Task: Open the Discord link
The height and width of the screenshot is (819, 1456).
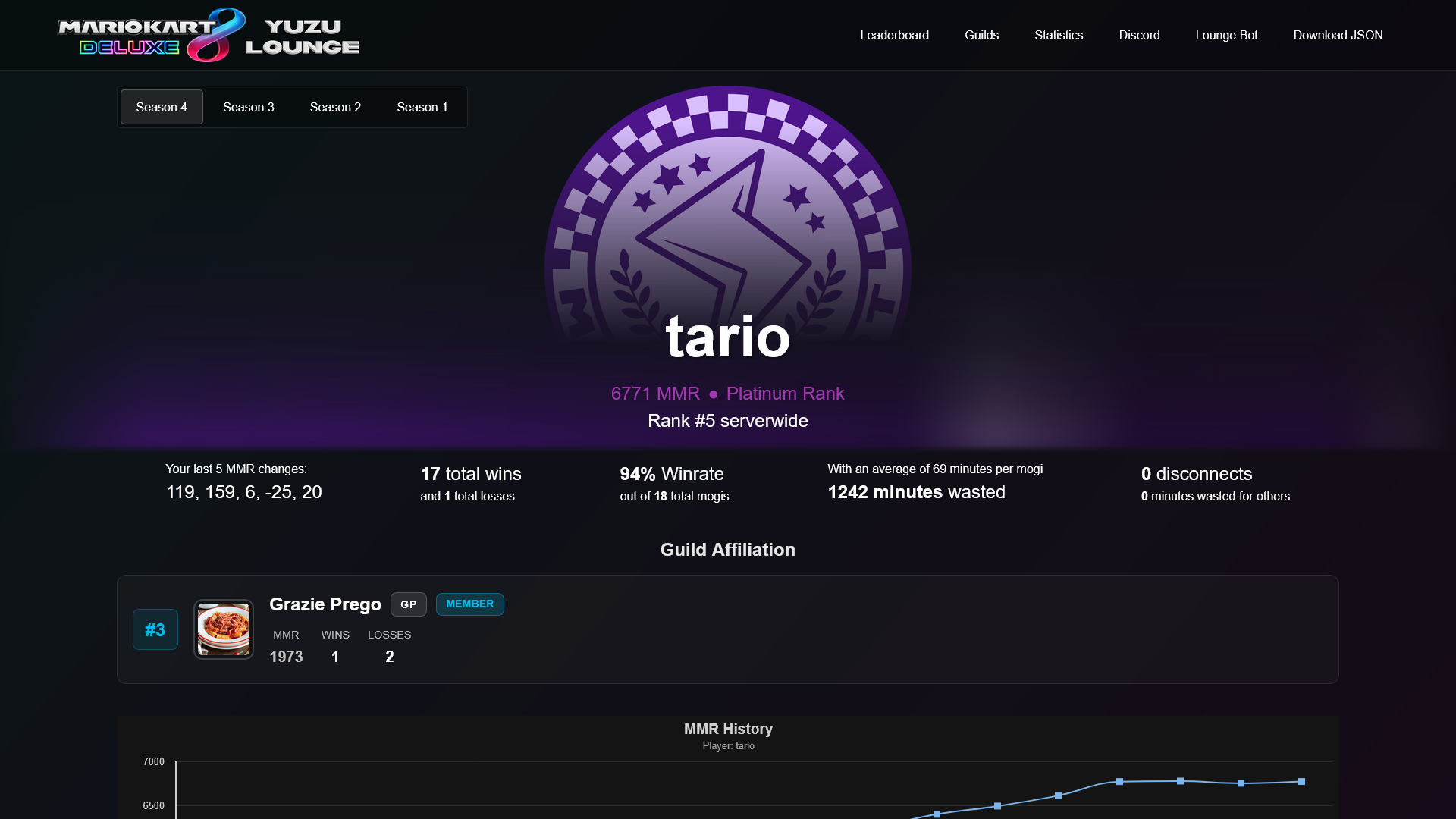Action: point(1139,35)
